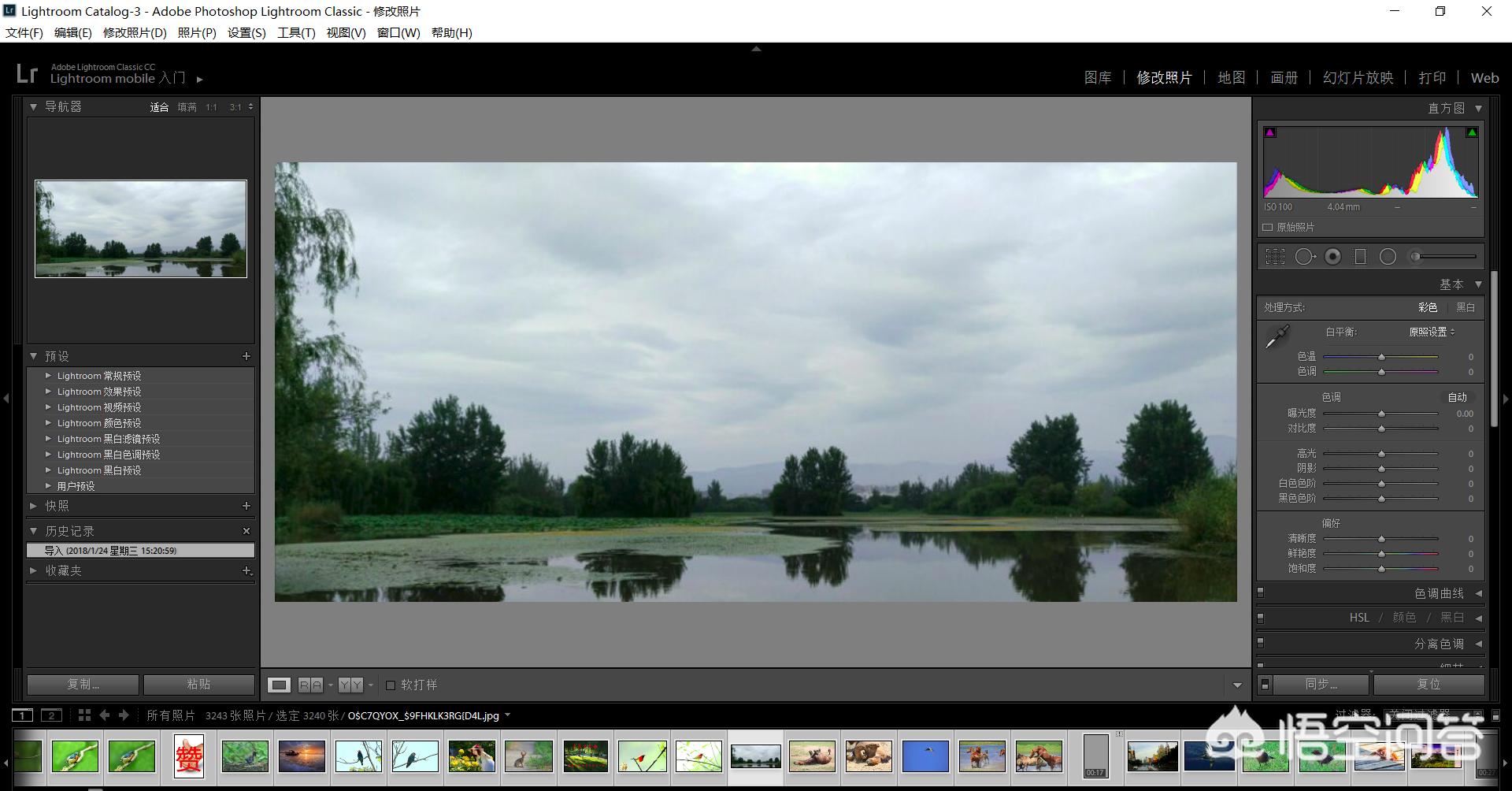Screen dimensions: 1512x791
Task: Open the 视图(V) menu
Action: click(346, 32)
